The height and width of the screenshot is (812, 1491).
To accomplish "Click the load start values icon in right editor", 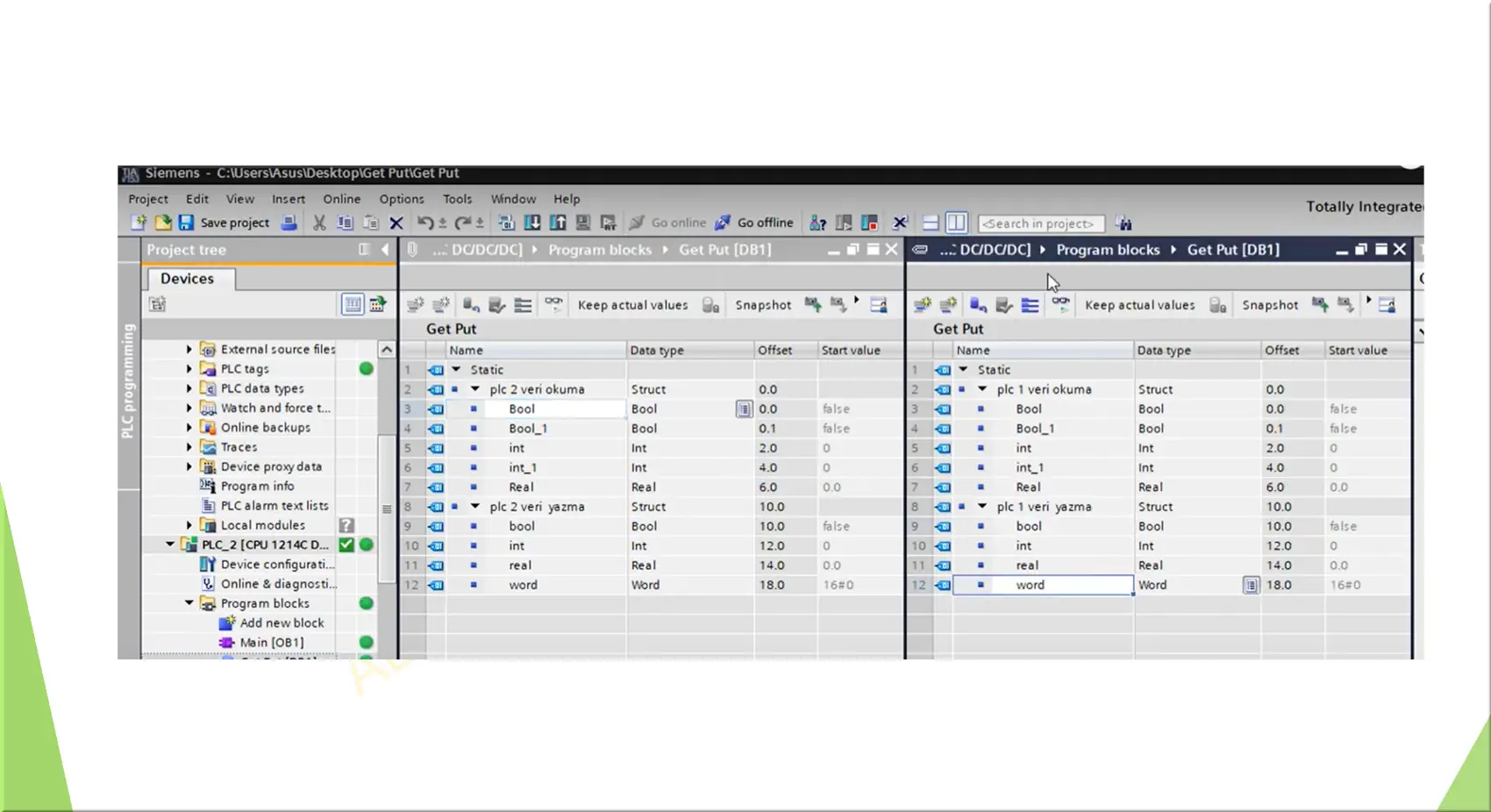I will [1345, 304].
